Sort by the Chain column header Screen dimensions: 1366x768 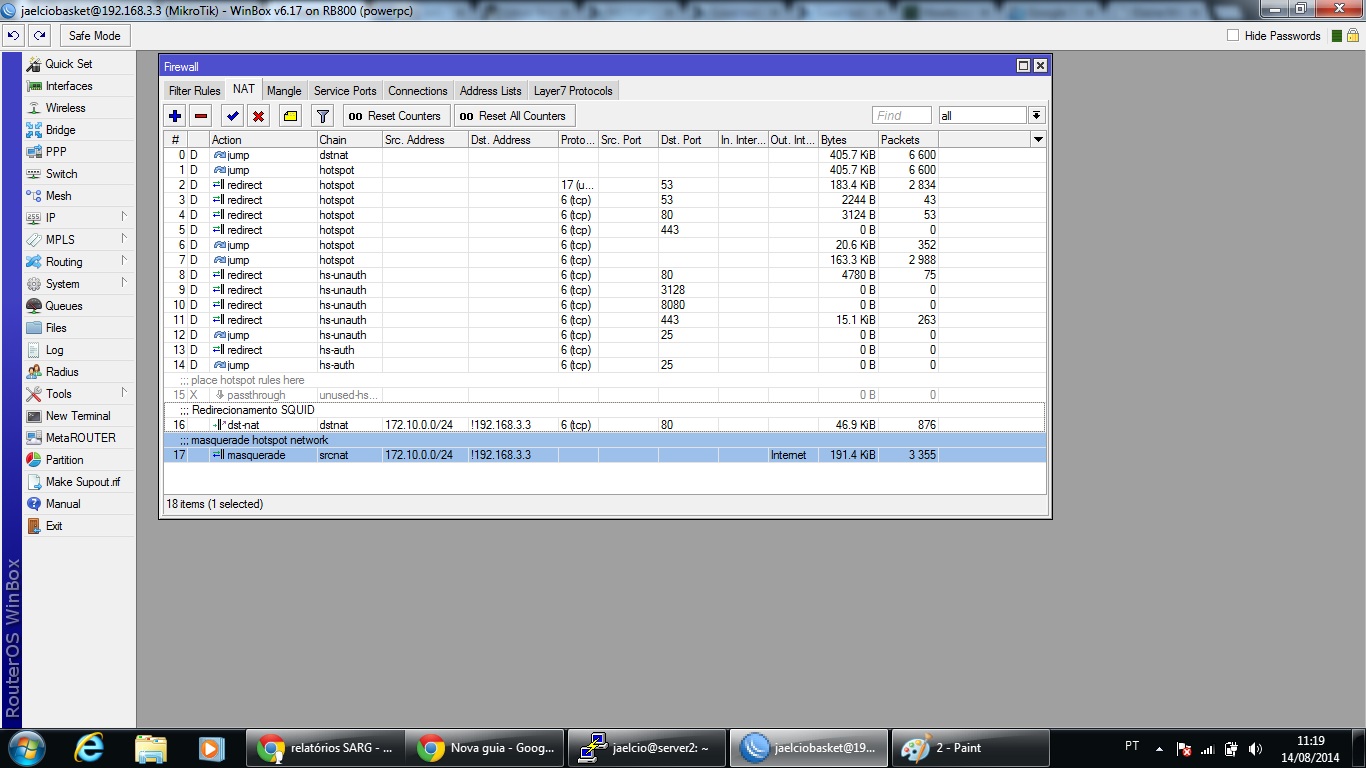[349, 140]
